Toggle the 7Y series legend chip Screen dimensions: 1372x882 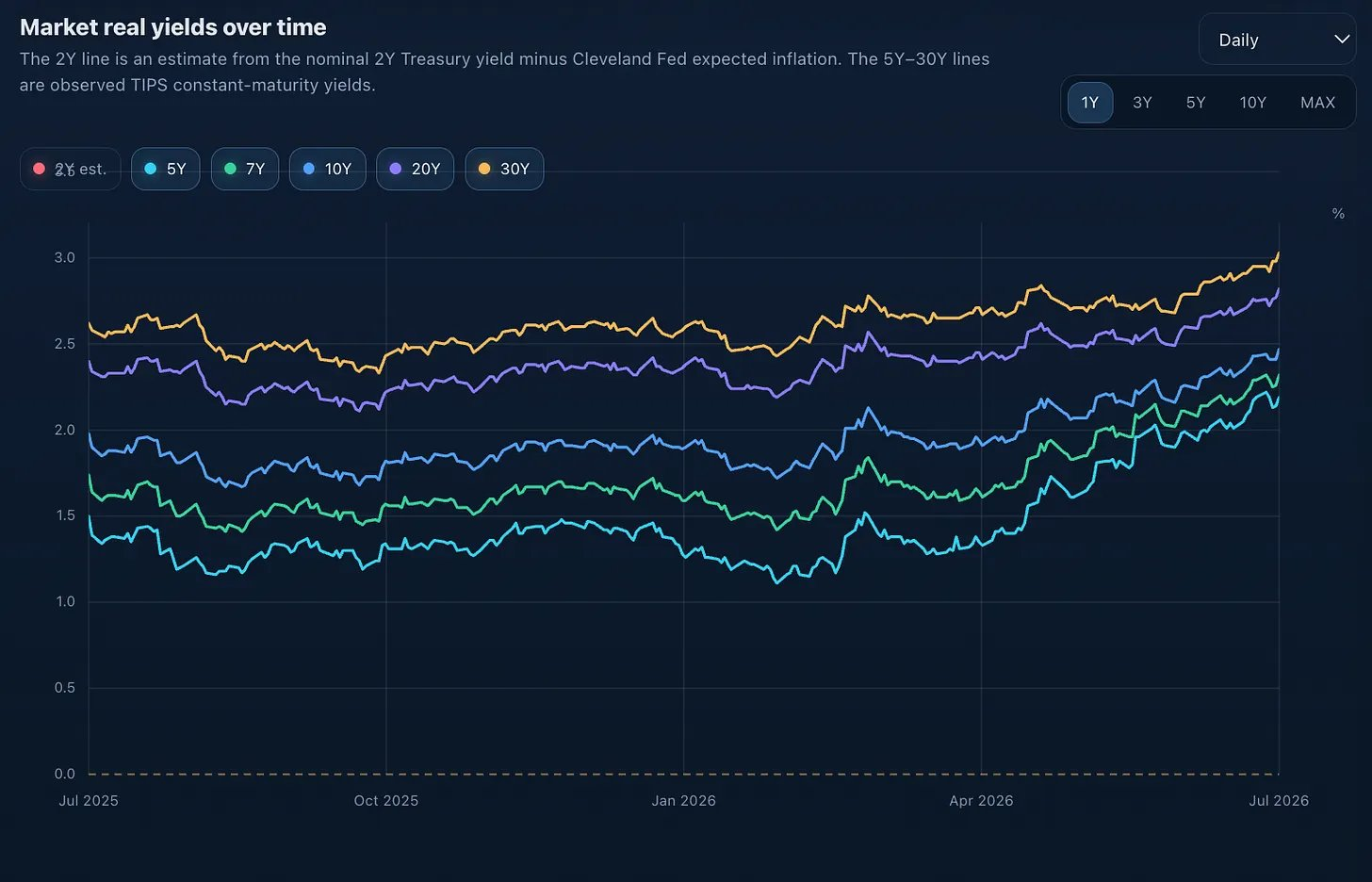245,169
